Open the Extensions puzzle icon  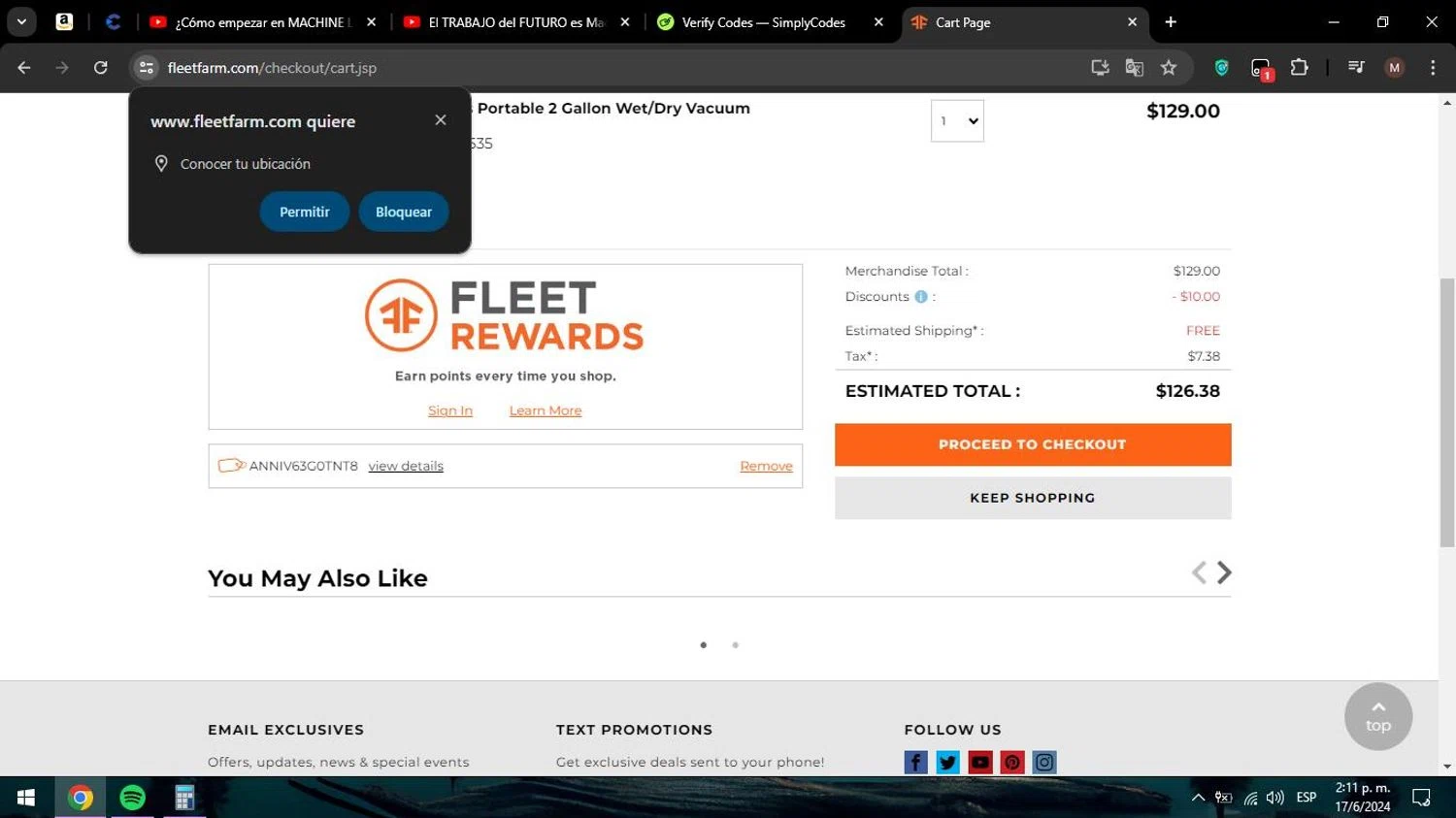pyautogui.click(x=1299, y=67)
